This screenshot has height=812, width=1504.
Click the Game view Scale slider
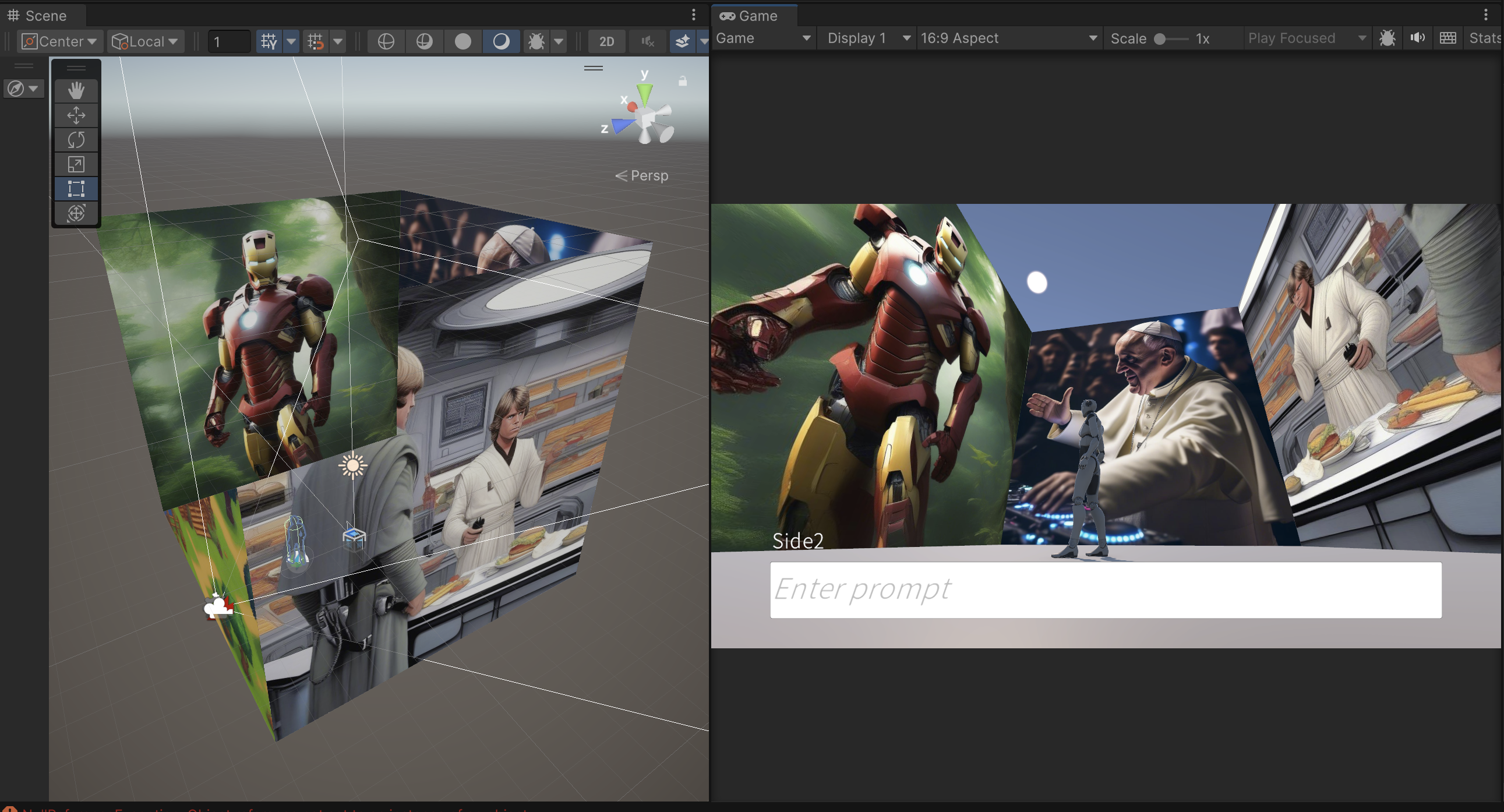1171,39
